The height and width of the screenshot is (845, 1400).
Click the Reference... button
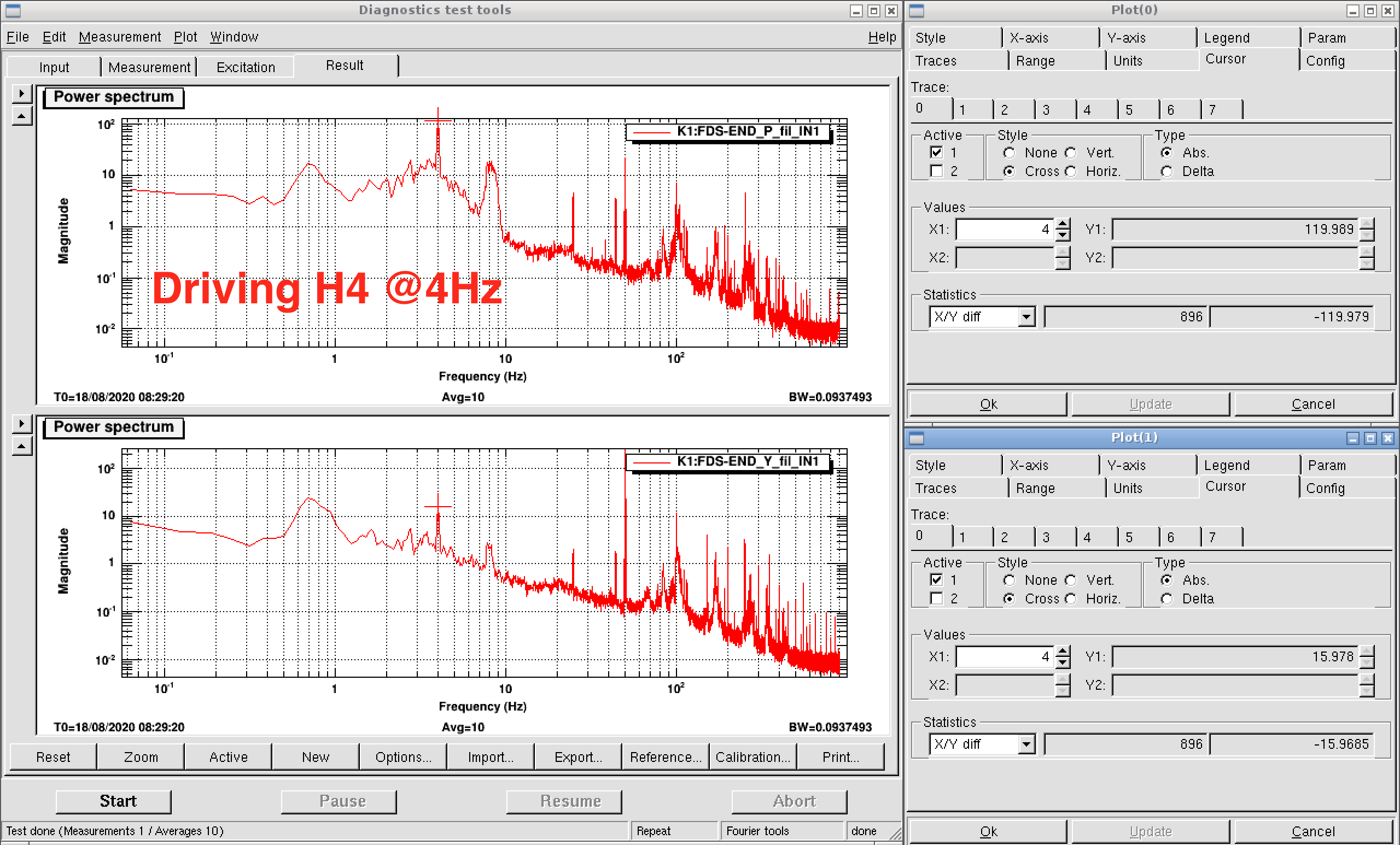tap(666, 757)
